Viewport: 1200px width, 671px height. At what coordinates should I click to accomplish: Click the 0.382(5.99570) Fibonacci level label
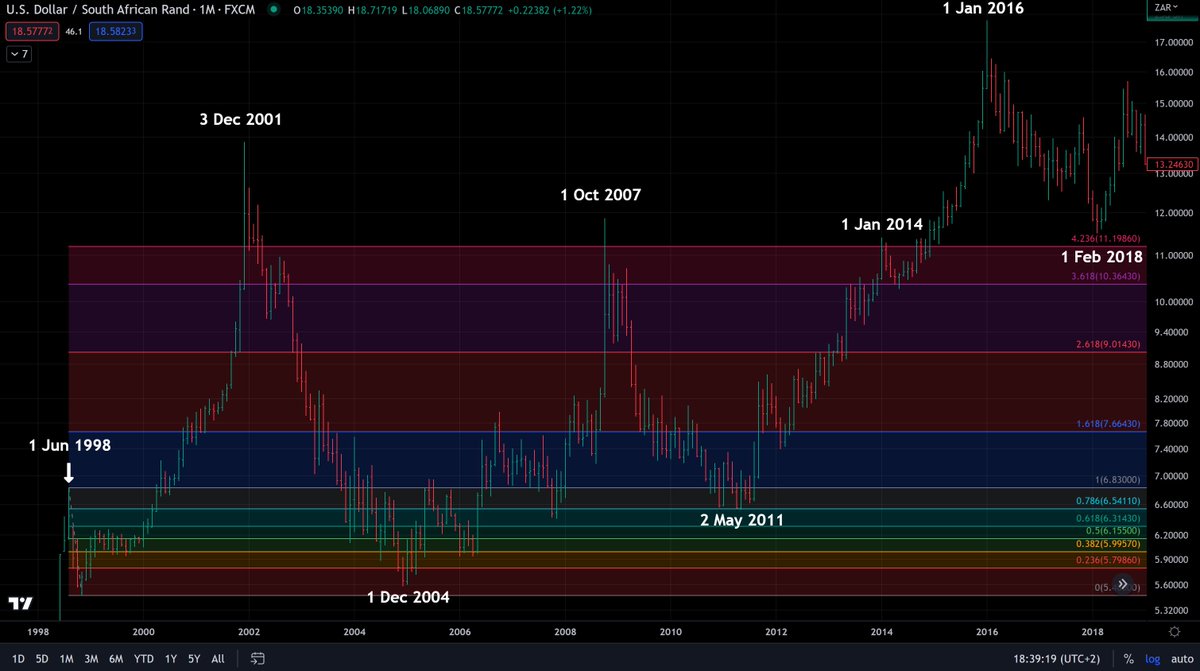[1106, 544]
